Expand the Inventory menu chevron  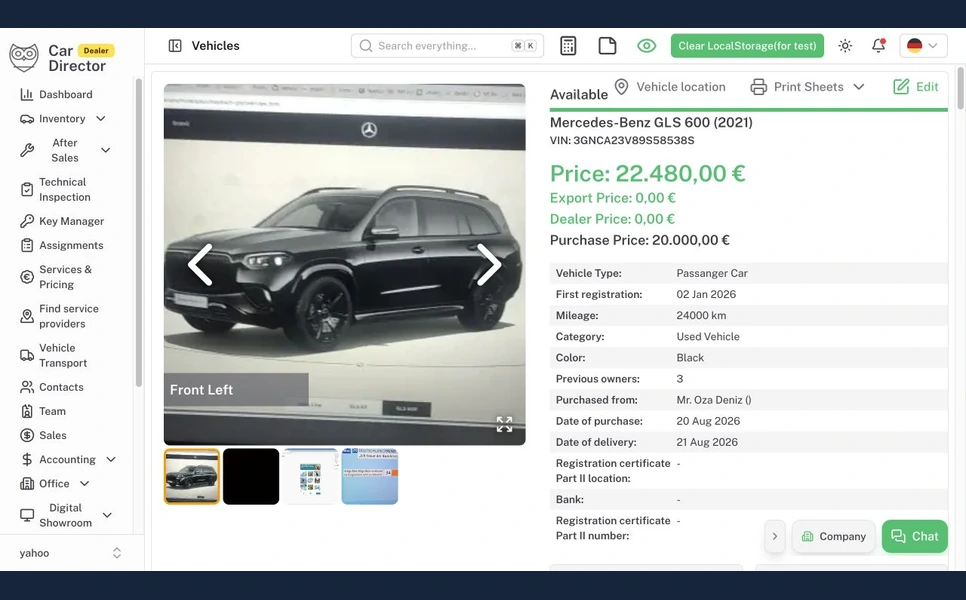pos(101,118)
